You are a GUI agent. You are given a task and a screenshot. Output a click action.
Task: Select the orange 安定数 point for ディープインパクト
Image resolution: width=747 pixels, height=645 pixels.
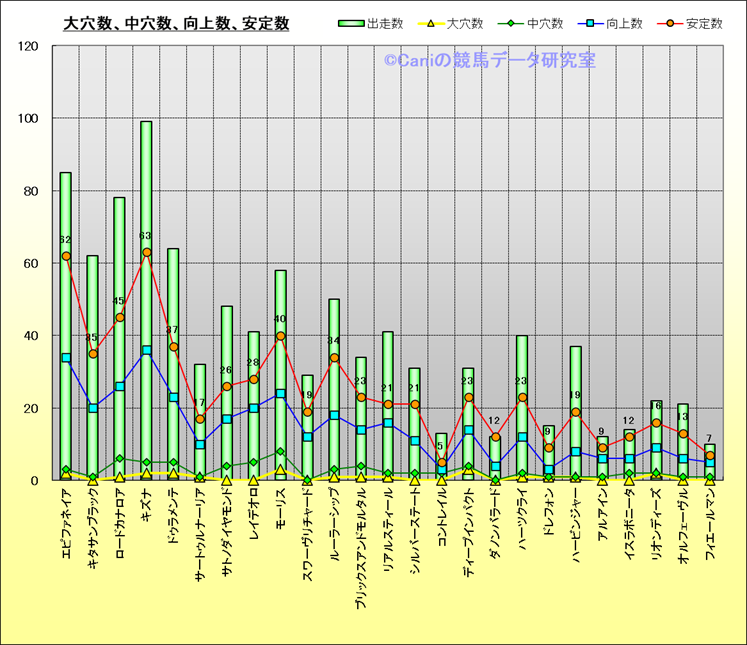[469, 397]
